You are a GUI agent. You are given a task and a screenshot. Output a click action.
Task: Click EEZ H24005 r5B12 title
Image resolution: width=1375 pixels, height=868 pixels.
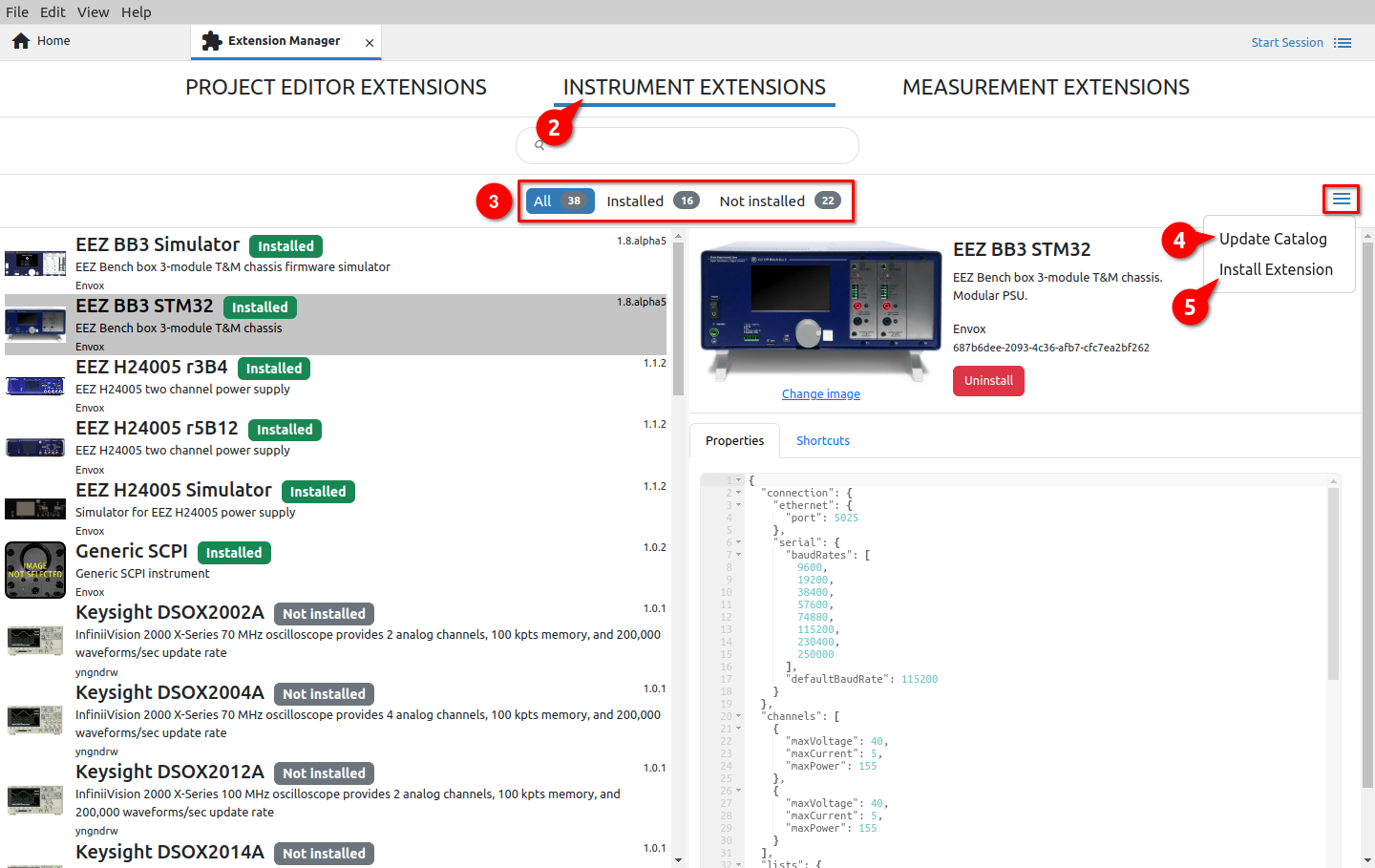(x=157, y=428)
